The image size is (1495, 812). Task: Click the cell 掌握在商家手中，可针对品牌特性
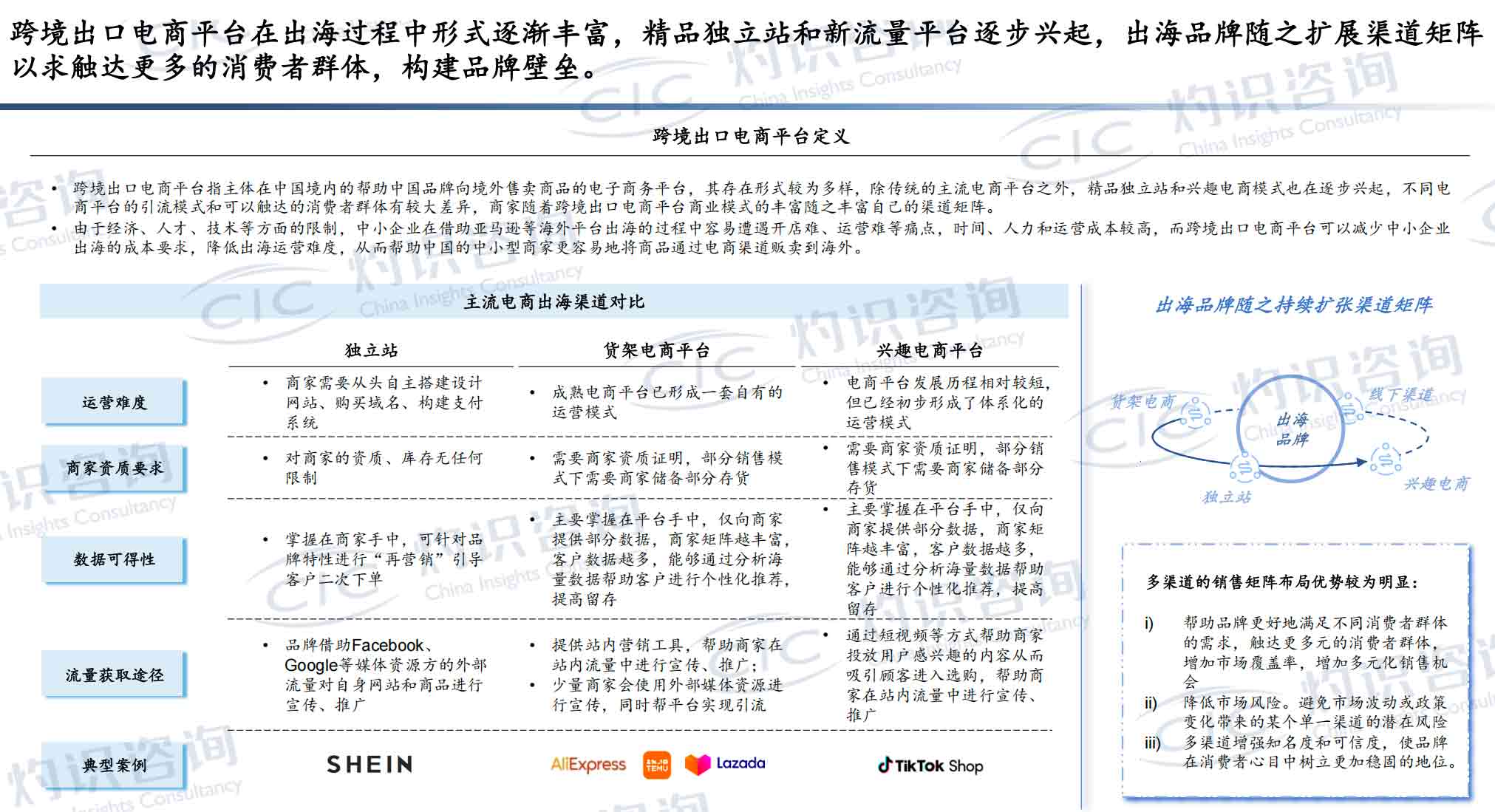pyautogui.click(x=384, y=559)
